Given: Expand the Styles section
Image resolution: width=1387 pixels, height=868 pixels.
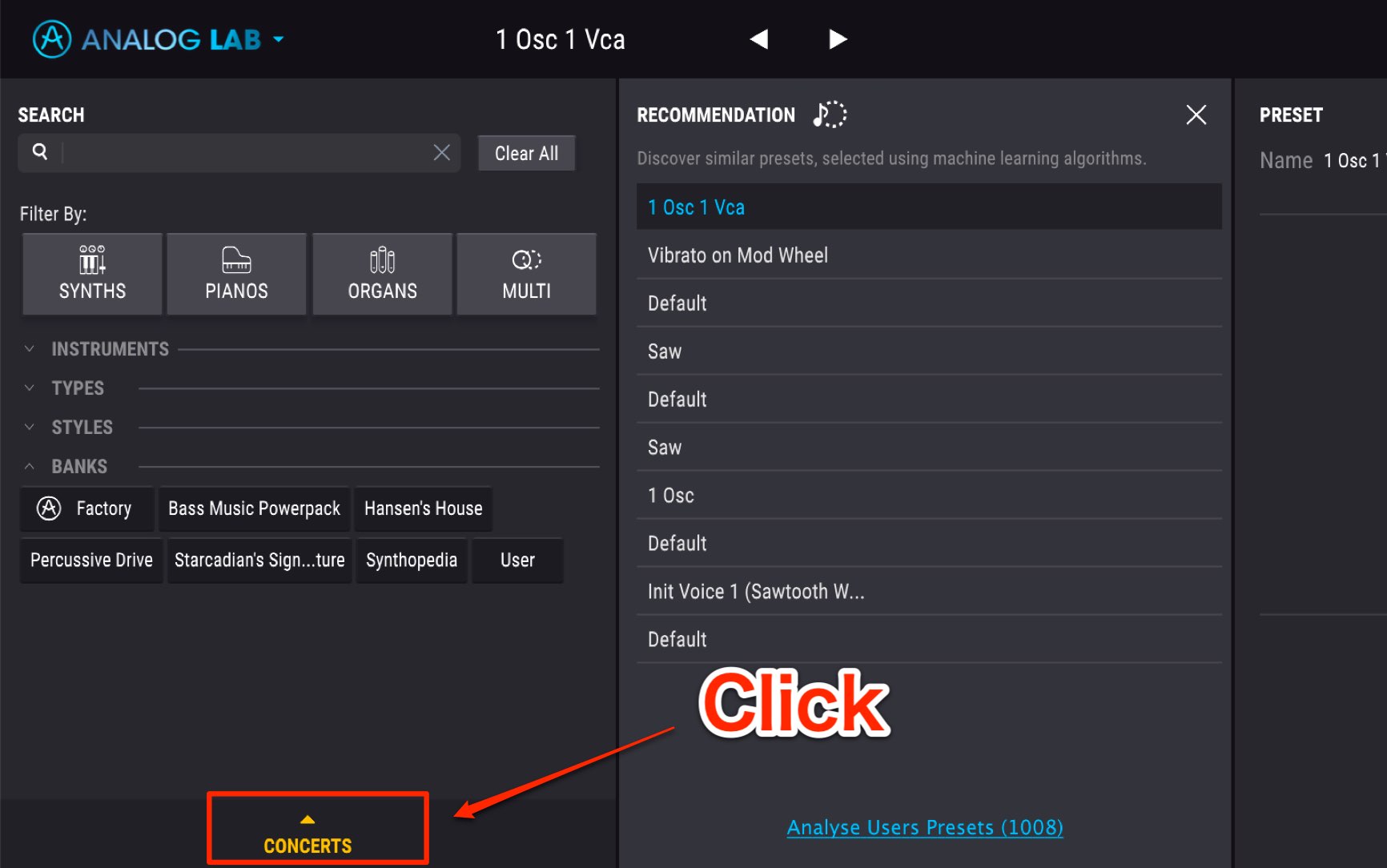Looking at the screenshot, I should 30,427.
